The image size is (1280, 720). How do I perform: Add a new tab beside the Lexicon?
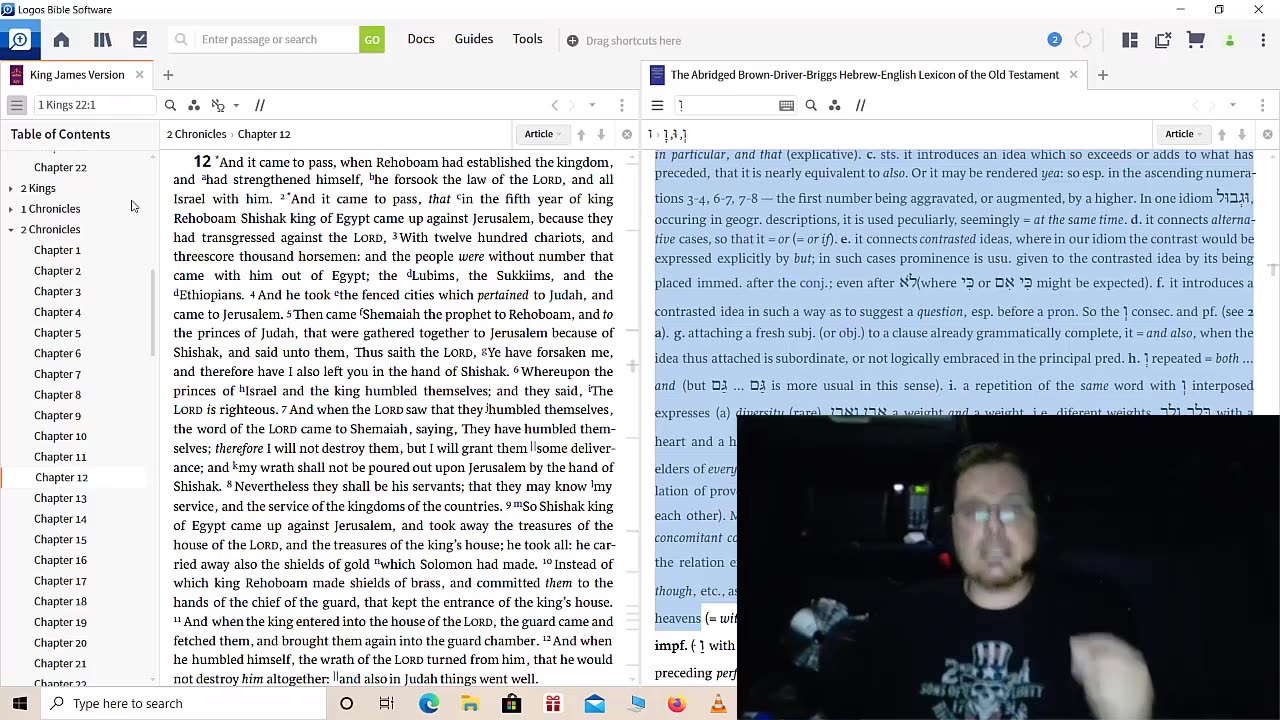point(1103,75)
